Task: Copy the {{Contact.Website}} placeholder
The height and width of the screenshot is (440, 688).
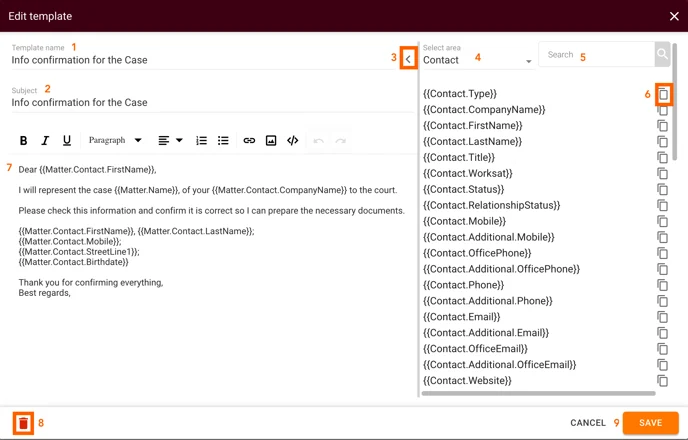Action: click(x=663, y=381)
